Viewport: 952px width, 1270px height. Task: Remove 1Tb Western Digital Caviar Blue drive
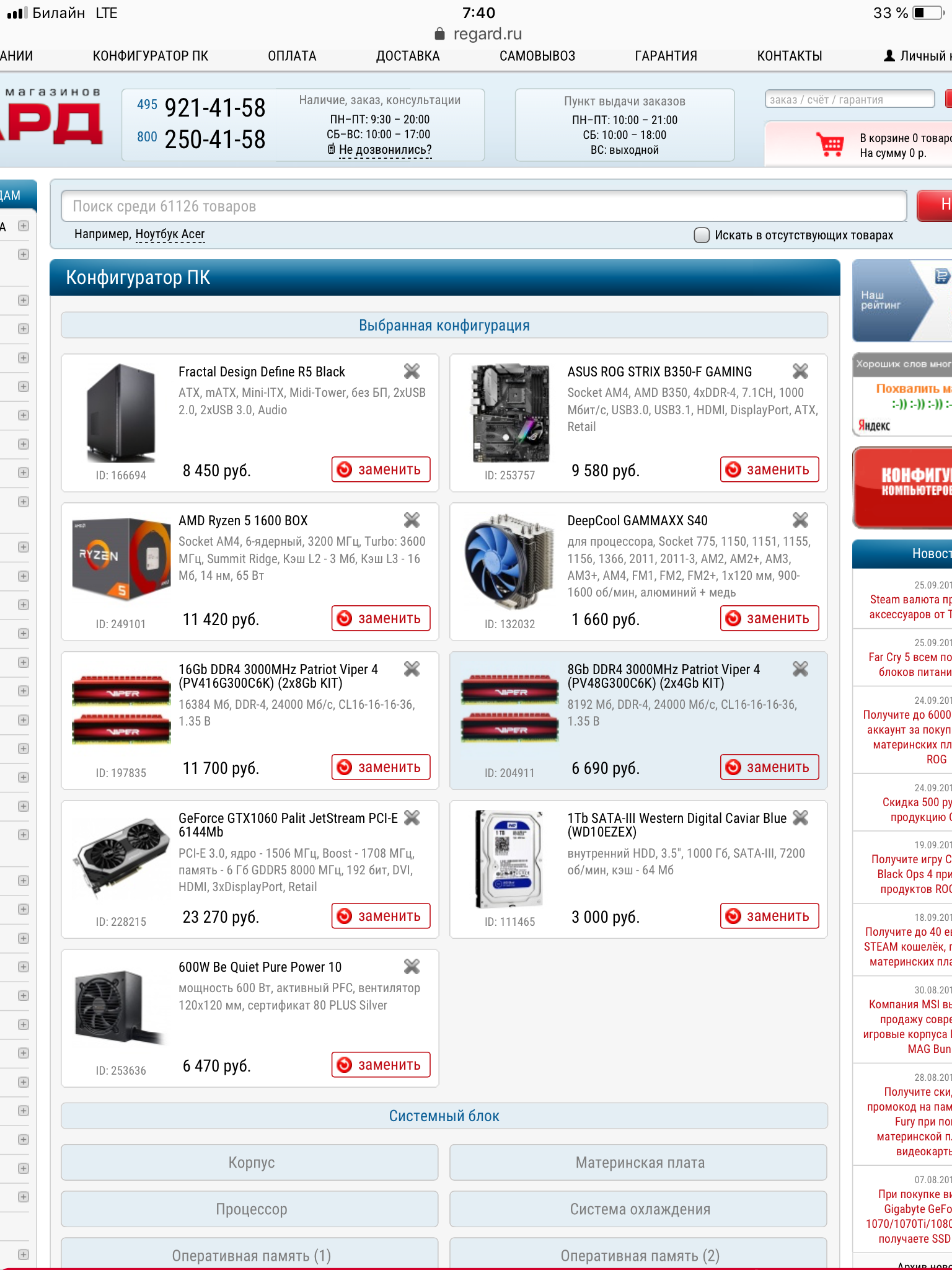point(800,817)
